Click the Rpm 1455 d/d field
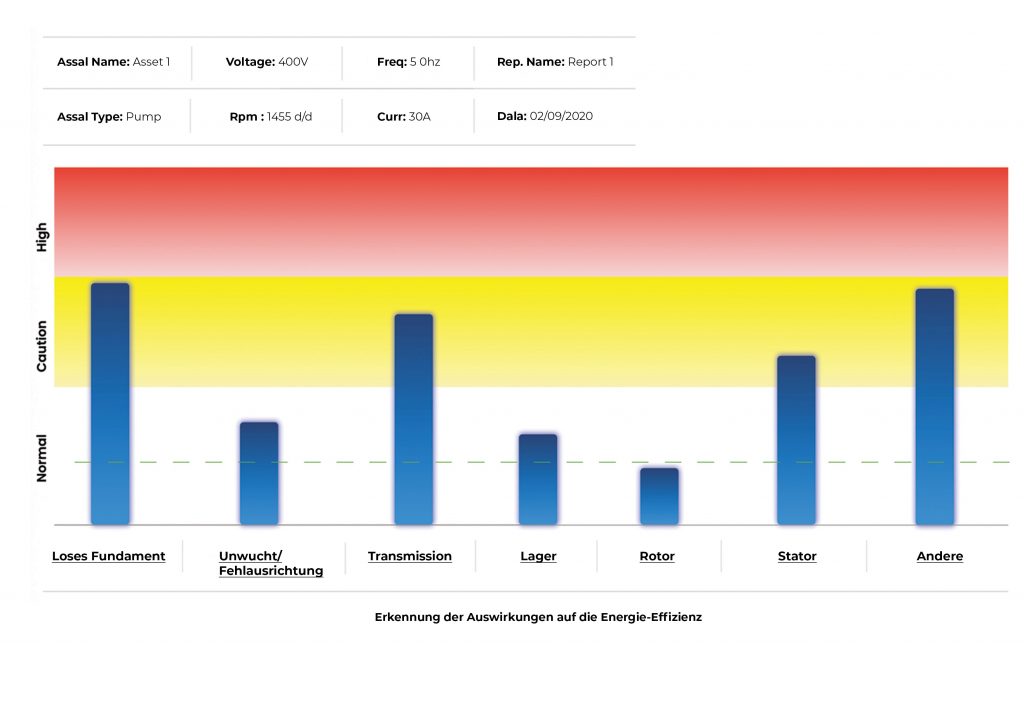Image resolution: width=1024 pixels, height=724 pixels. pos(270,116)
